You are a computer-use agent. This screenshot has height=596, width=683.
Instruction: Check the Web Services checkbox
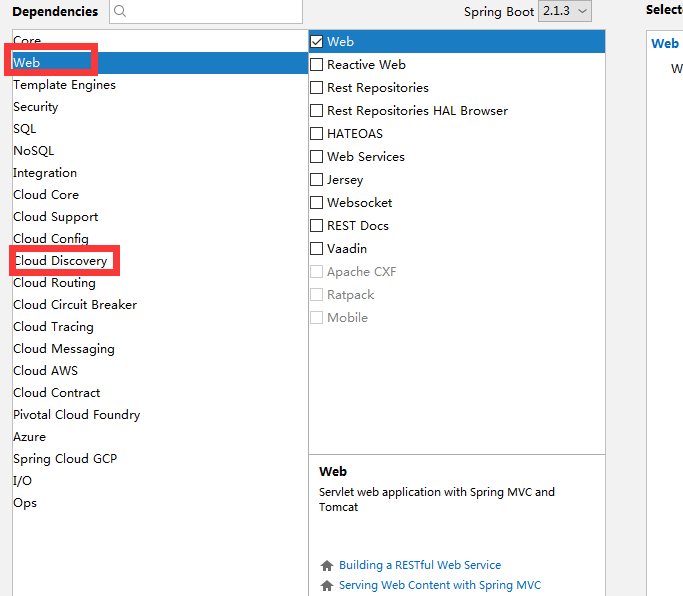(x=317, y=157)
